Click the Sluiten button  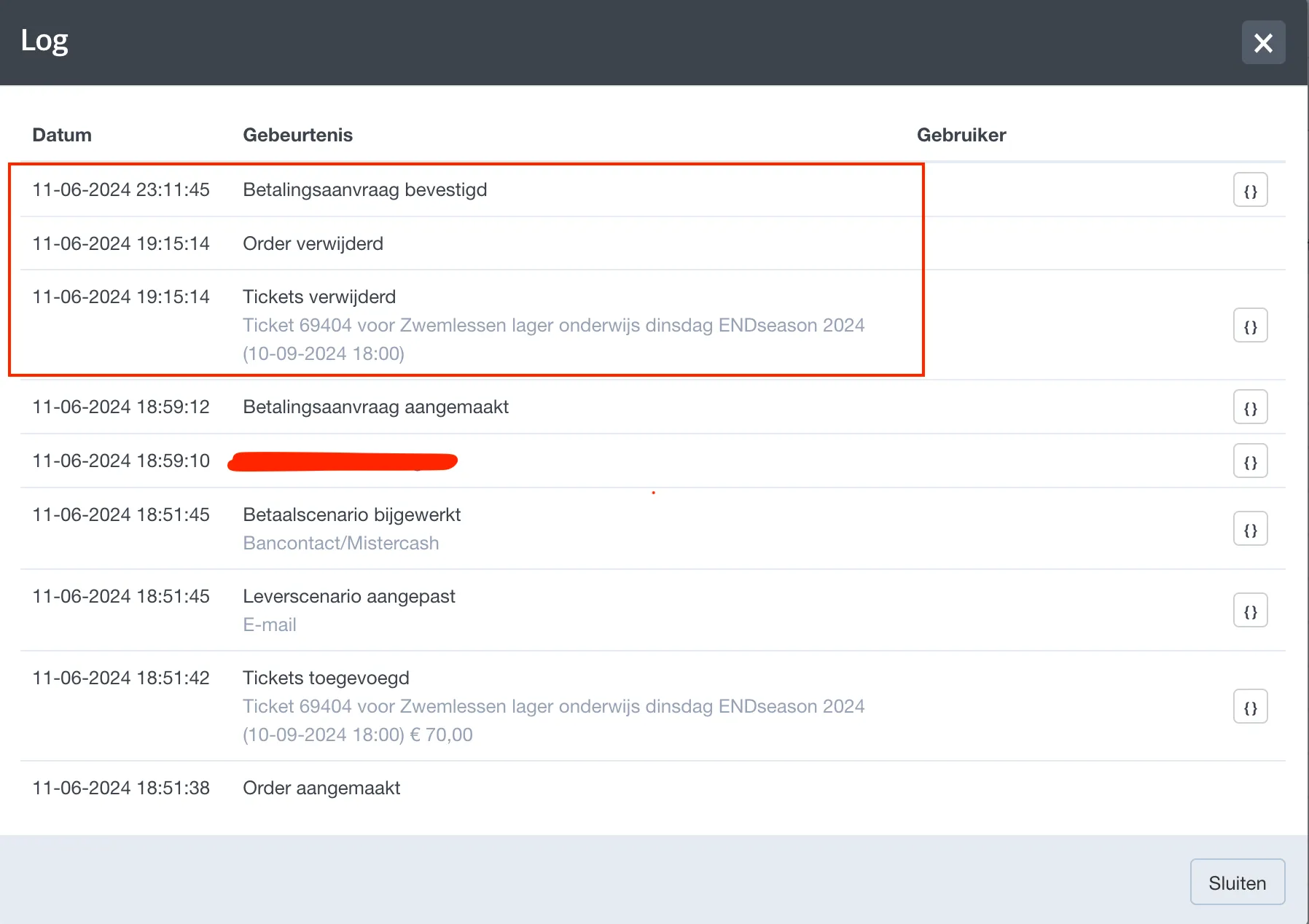pos(1237,882)
